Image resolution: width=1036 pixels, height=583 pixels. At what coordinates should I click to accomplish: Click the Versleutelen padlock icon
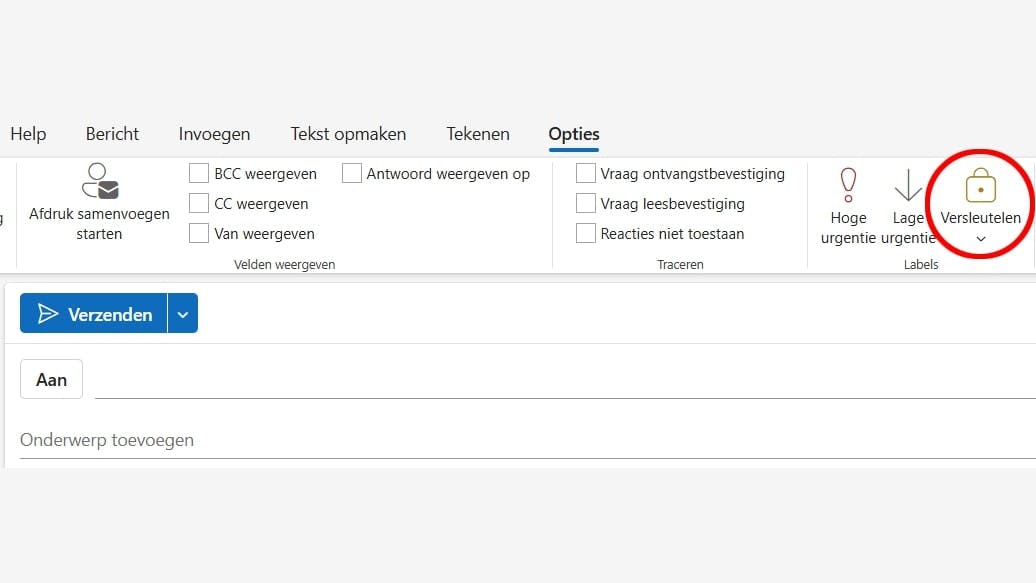(x=980, y=186)
